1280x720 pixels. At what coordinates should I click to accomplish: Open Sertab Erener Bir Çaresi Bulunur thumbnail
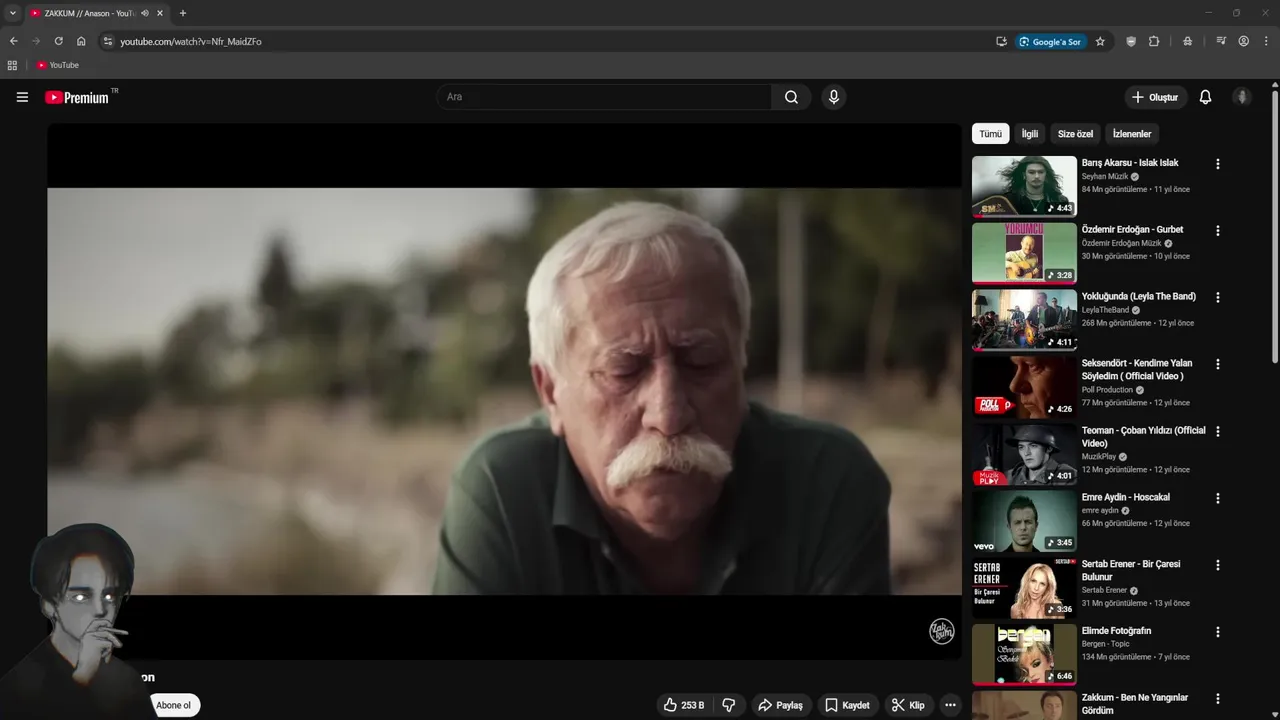click(x=1024, y=587)
